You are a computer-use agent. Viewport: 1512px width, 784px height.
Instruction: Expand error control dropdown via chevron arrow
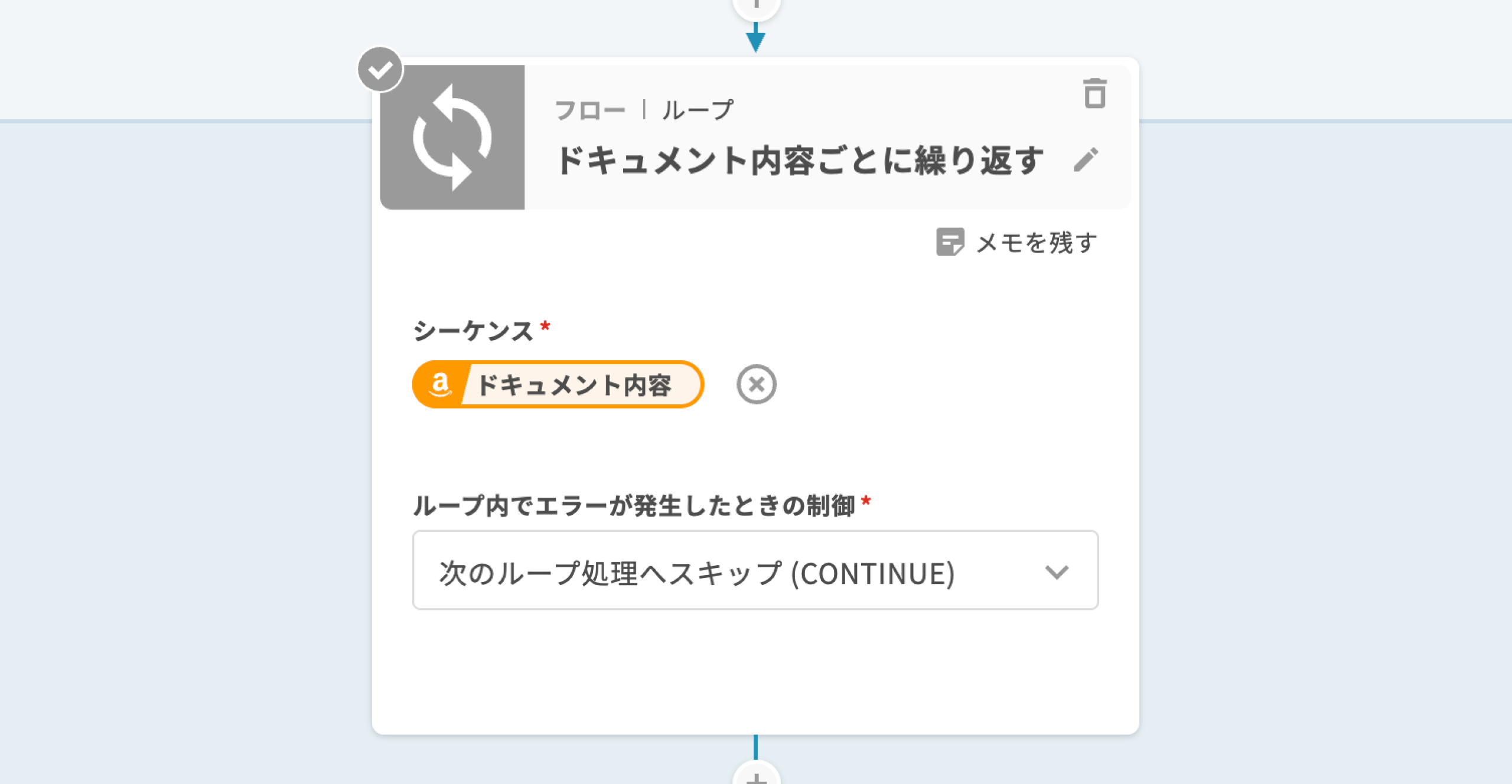coord(1056,571)
